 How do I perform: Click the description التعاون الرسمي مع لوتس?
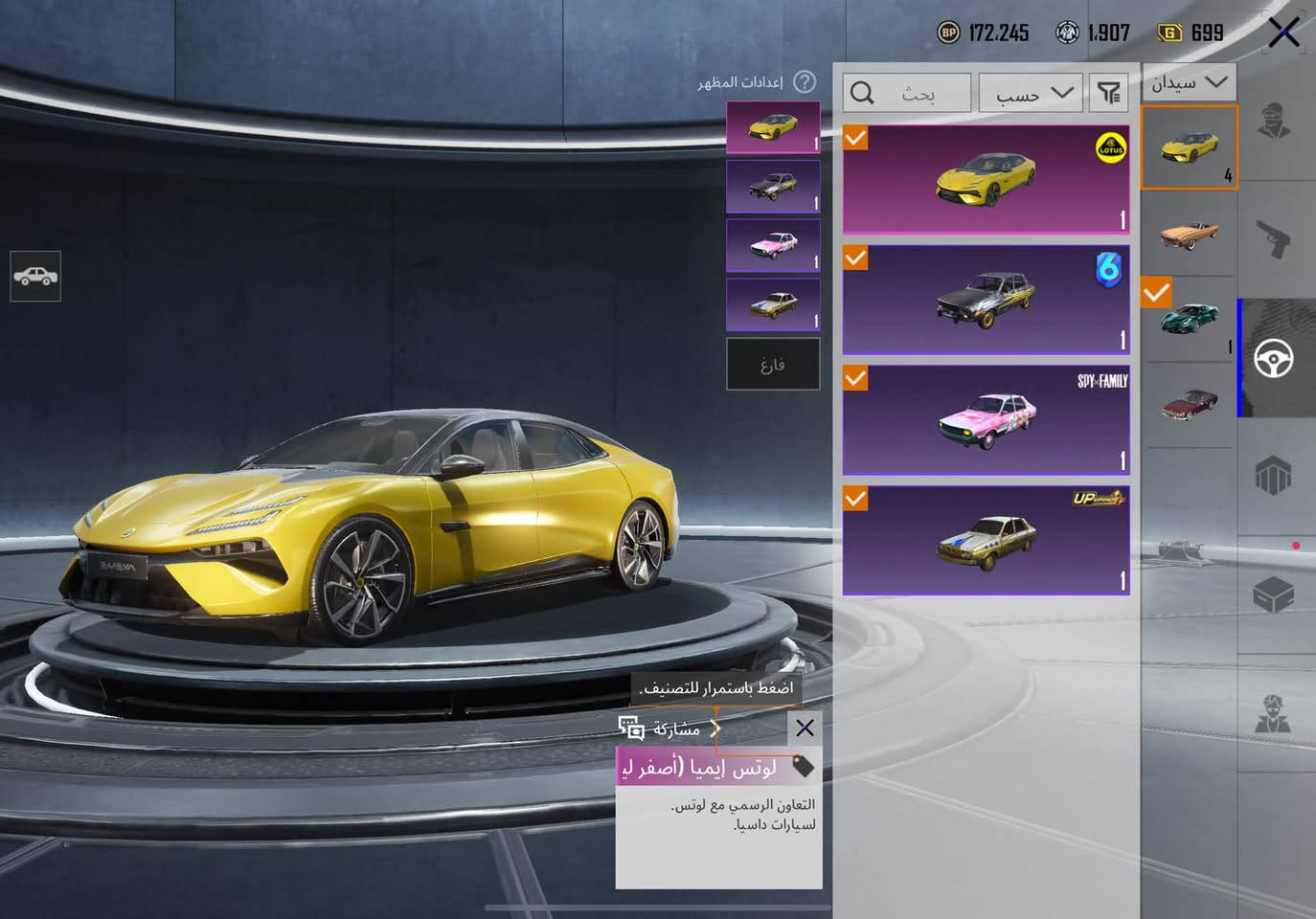743,804
